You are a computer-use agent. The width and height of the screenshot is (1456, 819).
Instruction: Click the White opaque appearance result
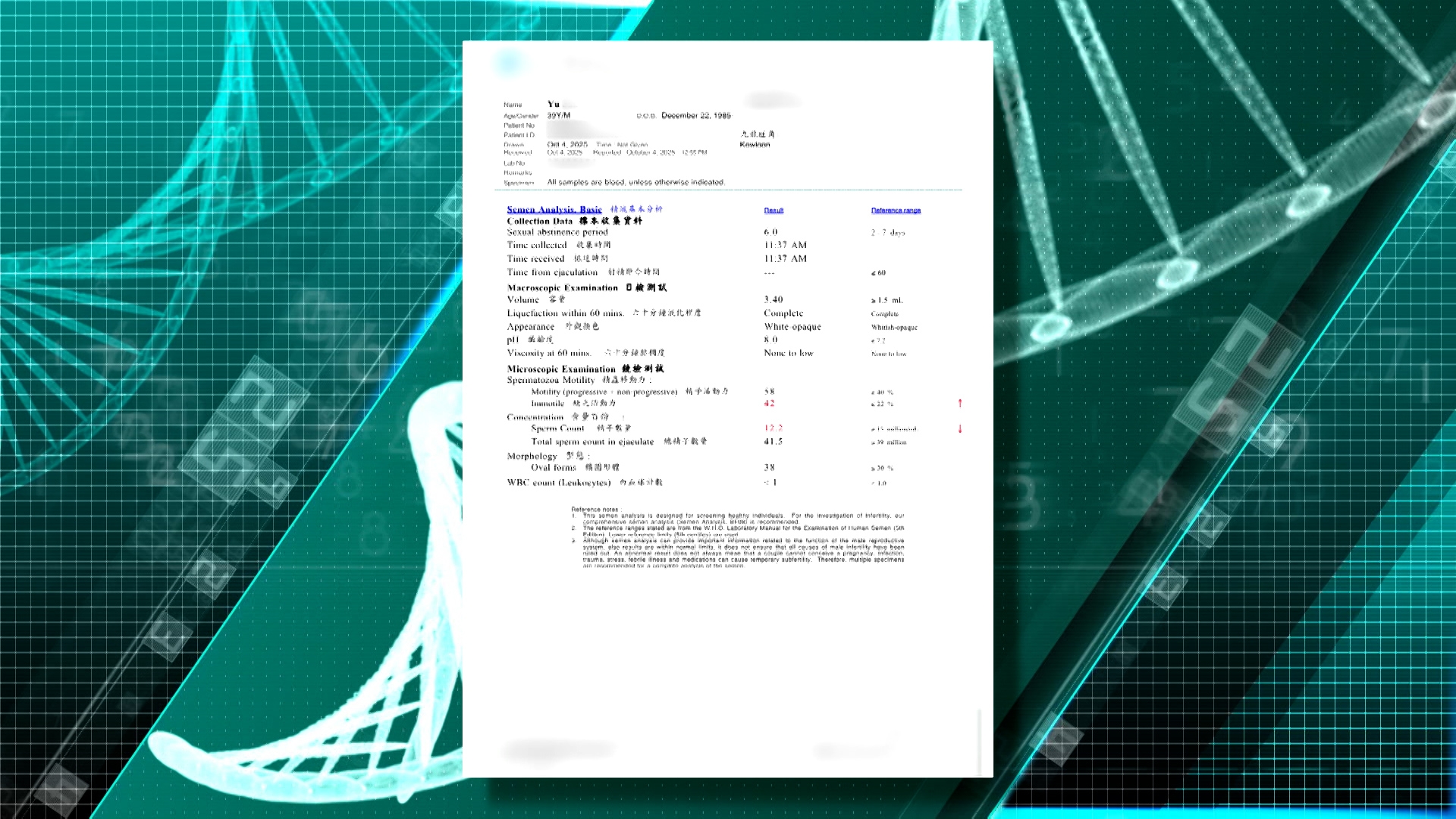pyautogui.click(x=792, y=327)
